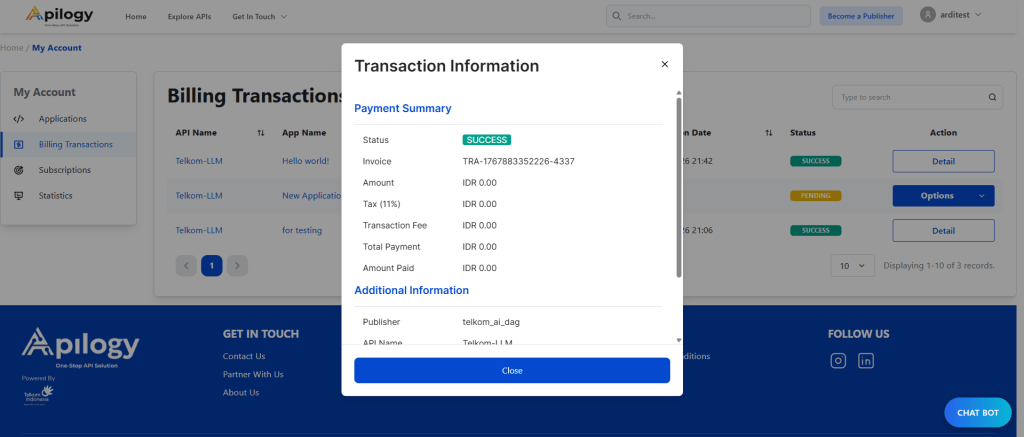This screenshot has height=437, width=1024.
Task: Click the Subscriptions target icon
Action: click(19, 170)
